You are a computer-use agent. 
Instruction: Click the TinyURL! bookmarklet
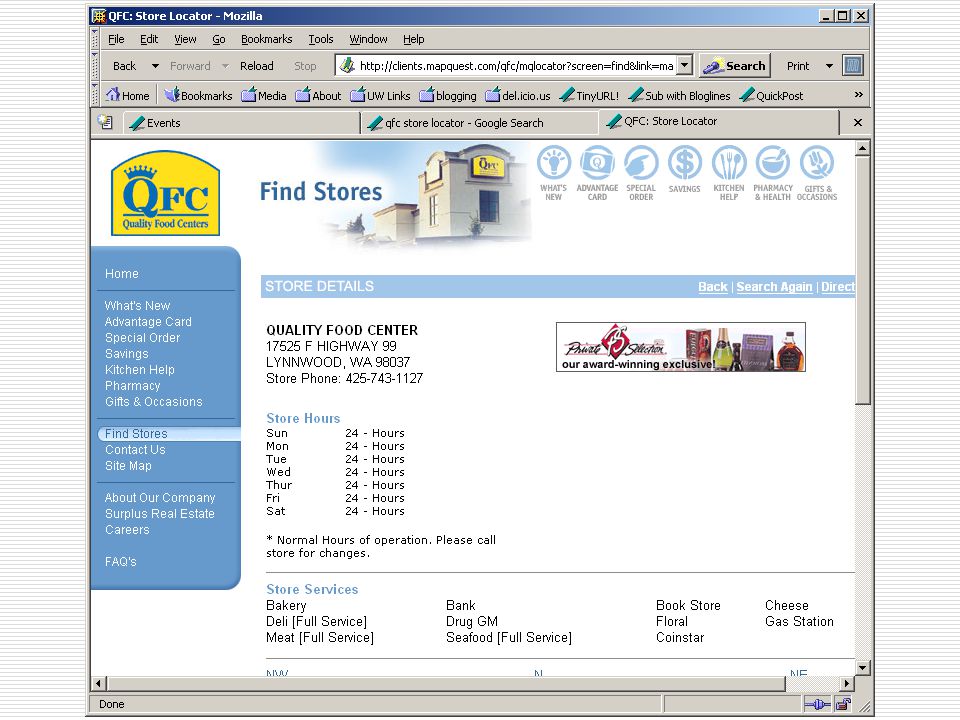click(x=589, y=96)
